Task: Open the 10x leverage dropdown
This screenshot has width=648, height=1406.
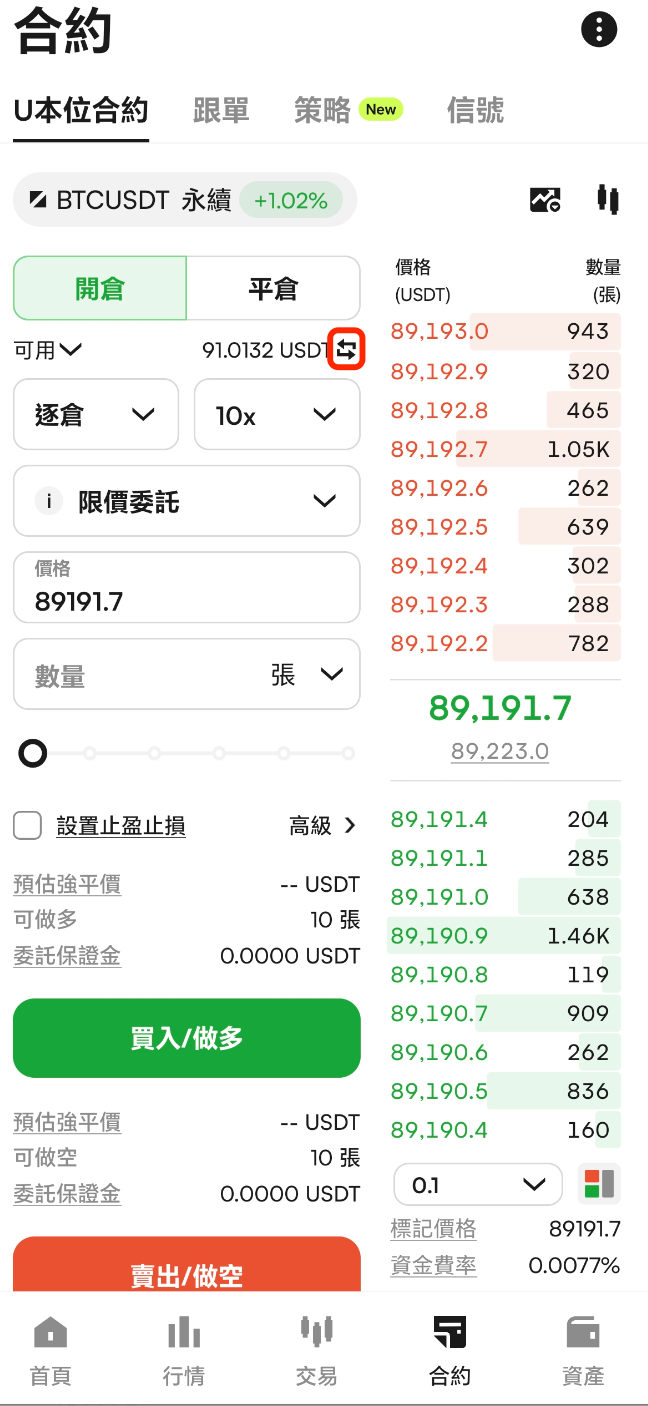Action: click(276, 415)
